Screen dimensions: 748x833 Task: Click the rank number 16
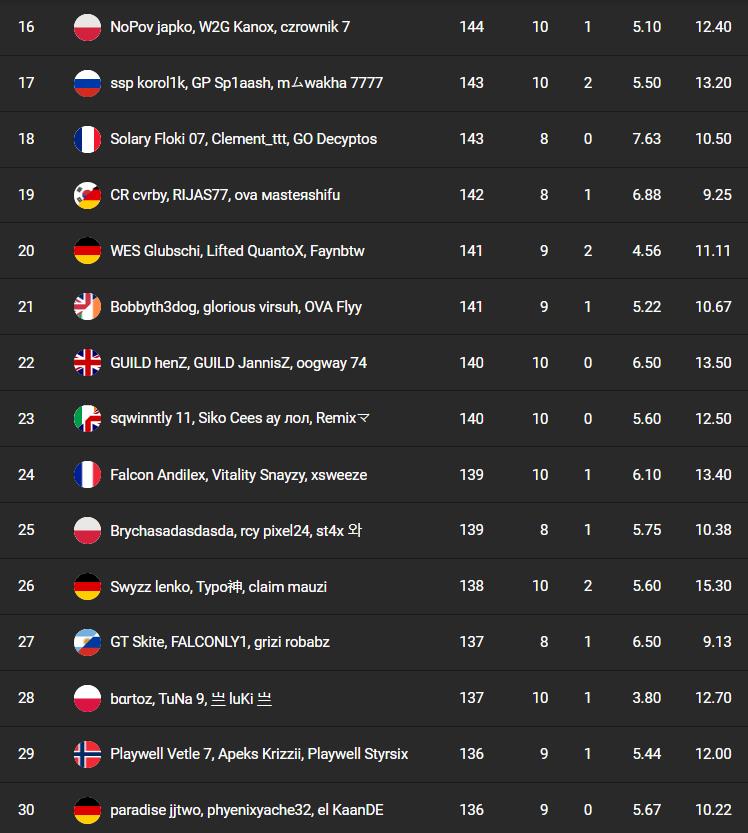coord(26,27)
